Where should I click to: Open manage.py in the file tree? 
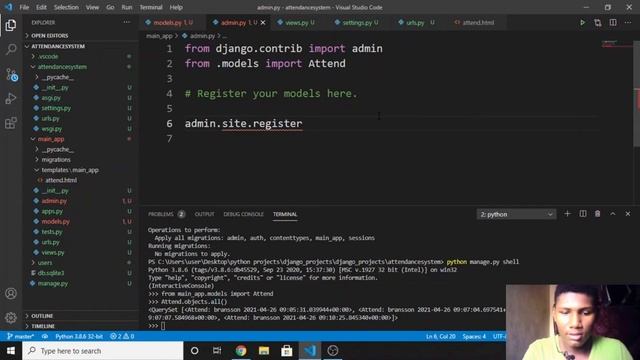53,283
